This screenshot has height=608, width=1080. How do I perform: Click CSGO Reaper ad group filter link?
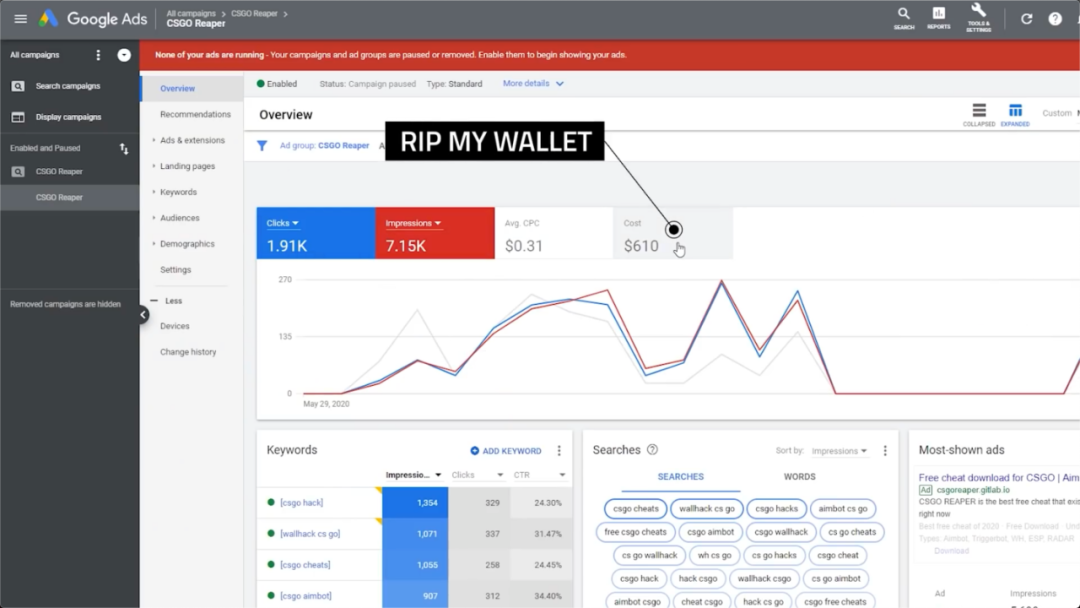point(343,146)
